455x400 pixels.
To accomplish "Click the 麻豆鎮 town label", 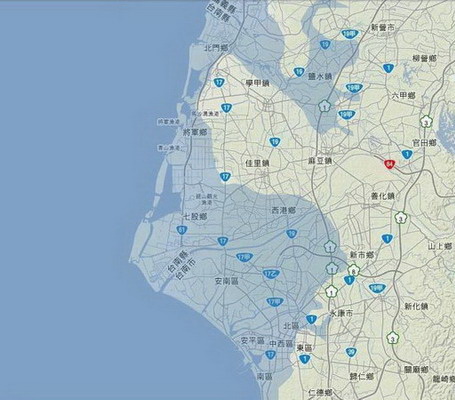I will tap(320, 161).
